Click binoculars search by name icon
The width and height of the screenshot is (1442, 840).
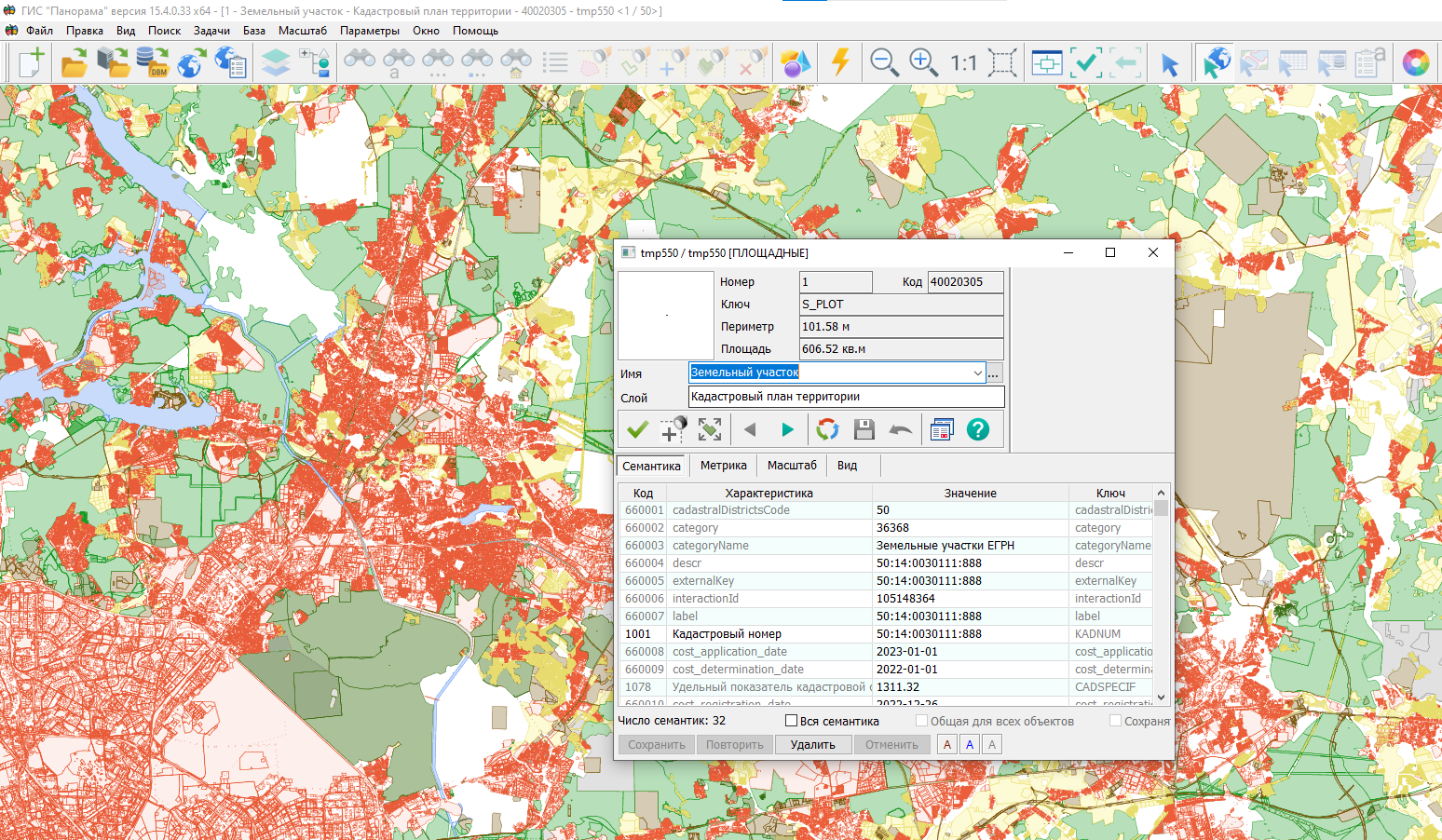click(x=399, y=63)
